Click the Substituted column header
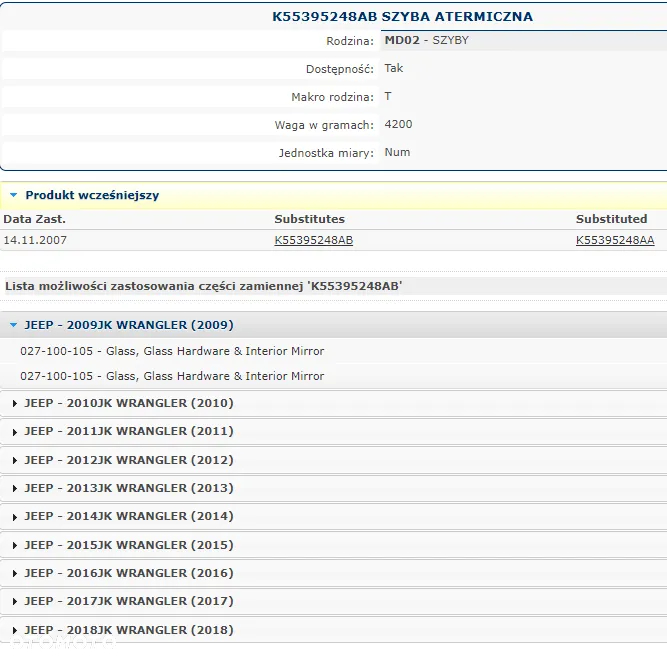This screenshot has height=659, width=667. coord(611,219)
